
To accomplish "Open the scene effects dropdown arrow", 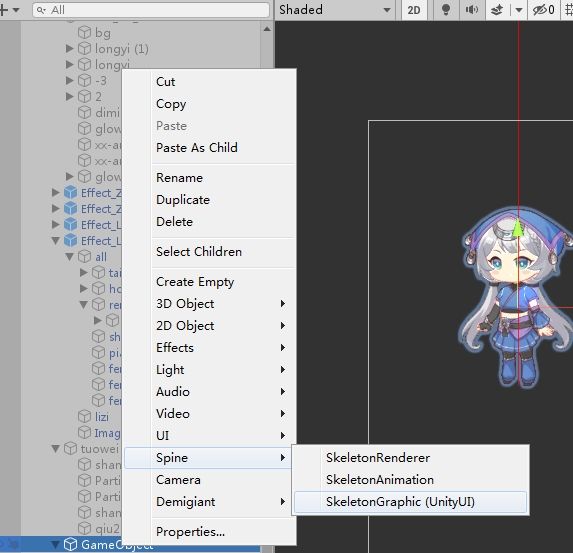I will click(519, 10).
